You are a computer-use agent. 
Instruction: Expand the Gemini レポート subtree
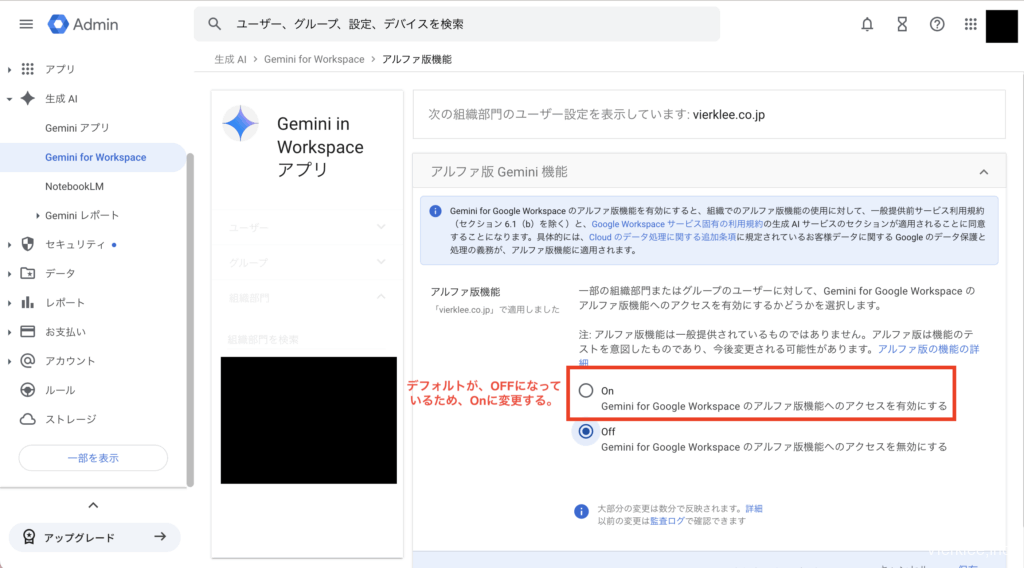(38, 215)
